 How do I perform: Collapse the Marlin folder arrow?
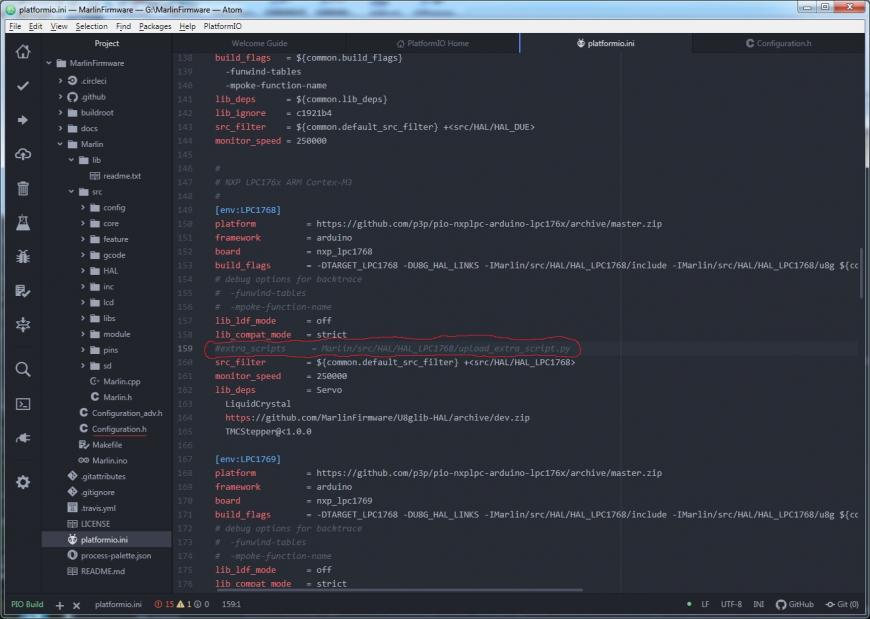pyautogui.click(x=60, y=144)
